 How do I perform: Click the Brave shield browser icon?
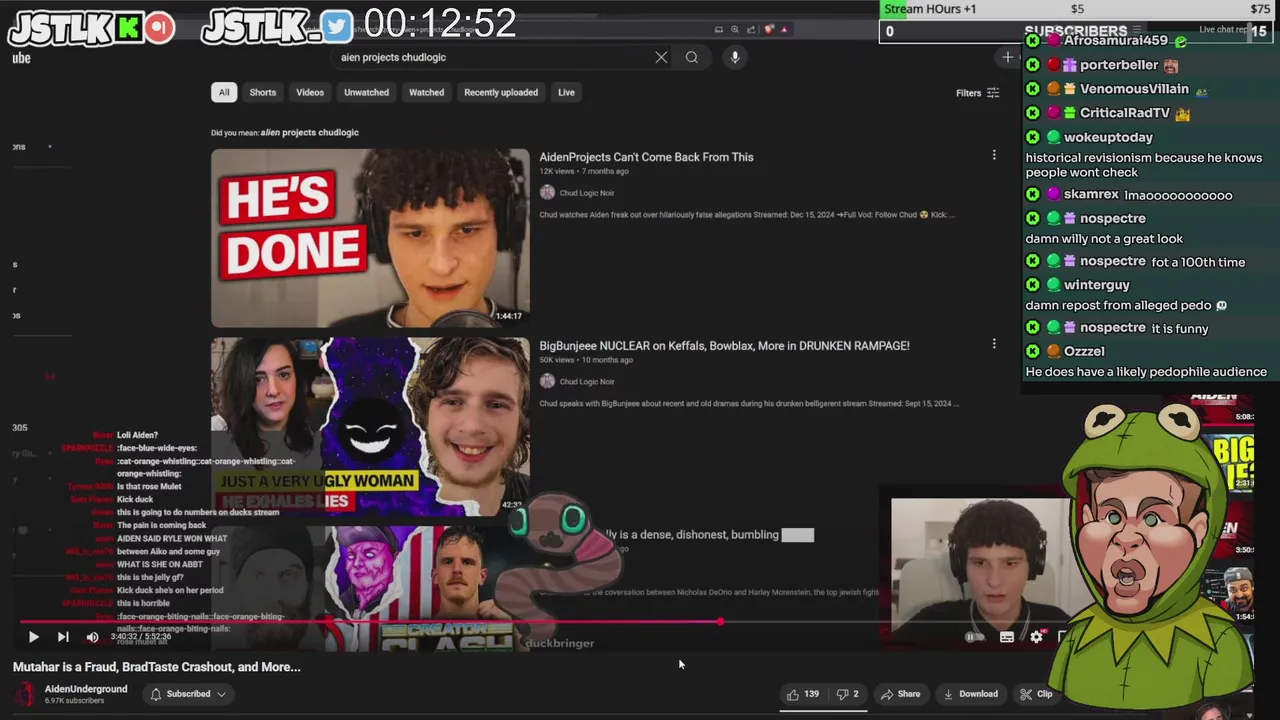pyautogui.click(x=768, y=30)
